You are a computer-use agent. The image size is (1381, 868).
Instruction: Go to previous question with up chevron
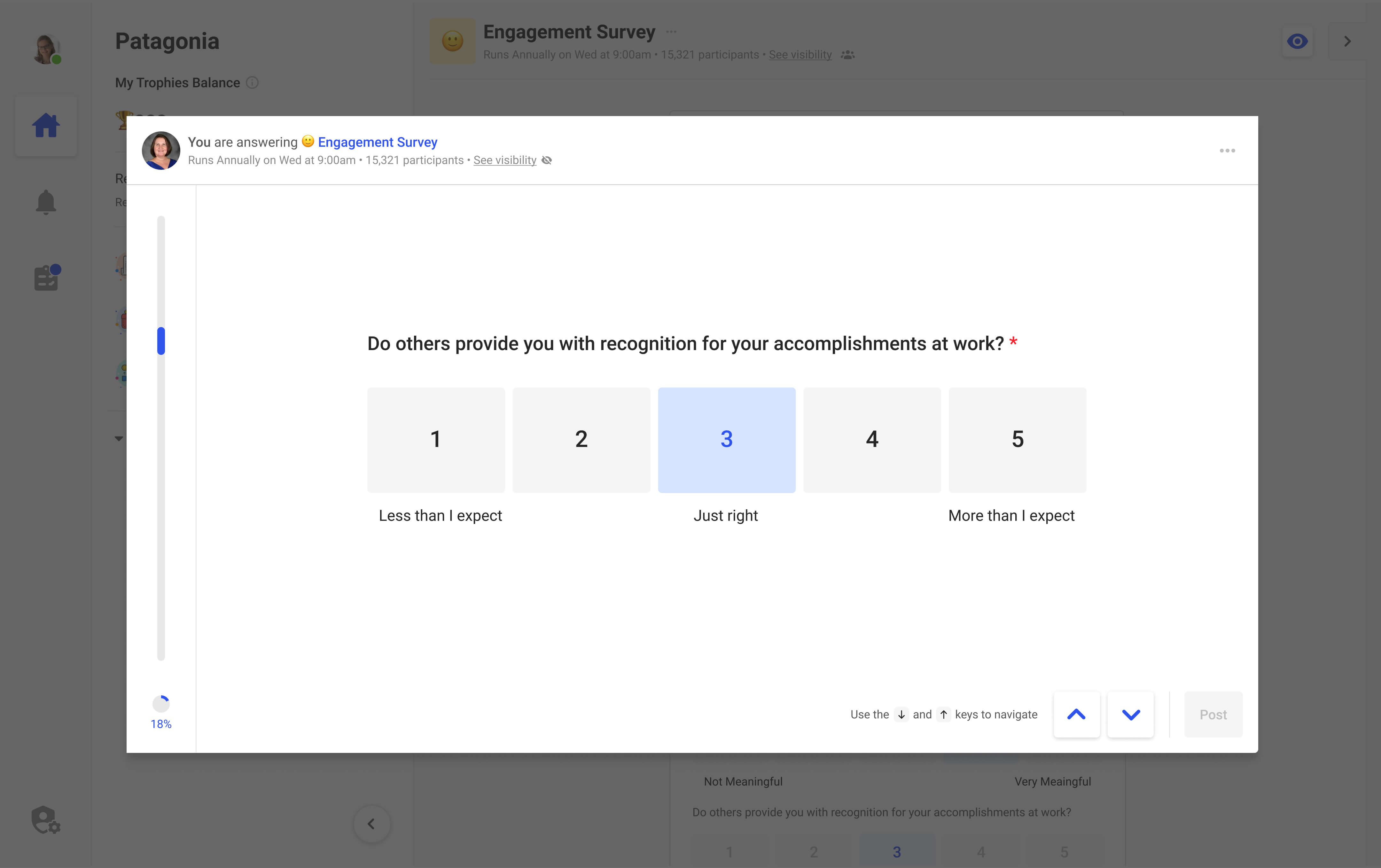[1076, 714]
